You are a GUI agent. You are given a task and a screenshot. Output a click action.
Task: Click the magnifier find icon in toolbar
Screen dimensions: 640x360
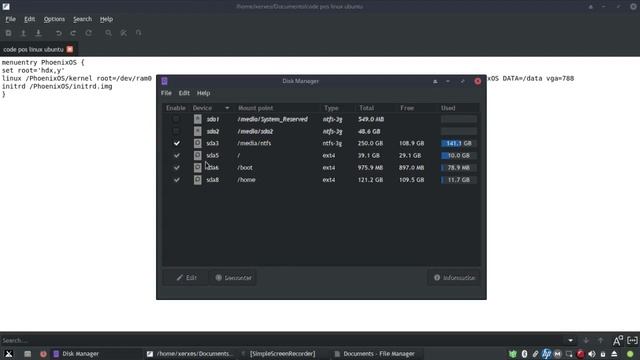[x=108, y=33]
